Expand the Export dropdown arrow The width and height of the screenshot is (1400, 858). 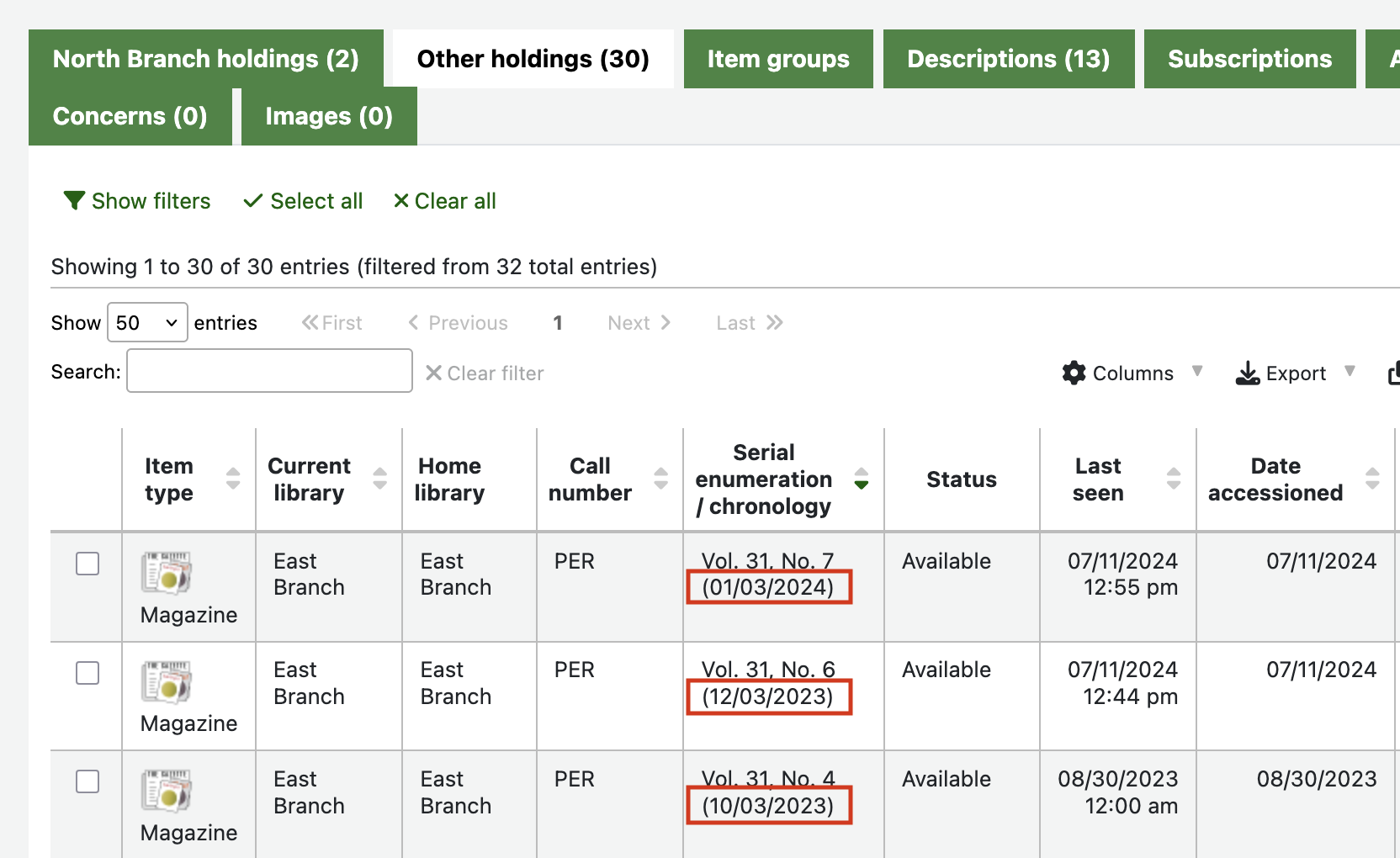coord(1350,371)
